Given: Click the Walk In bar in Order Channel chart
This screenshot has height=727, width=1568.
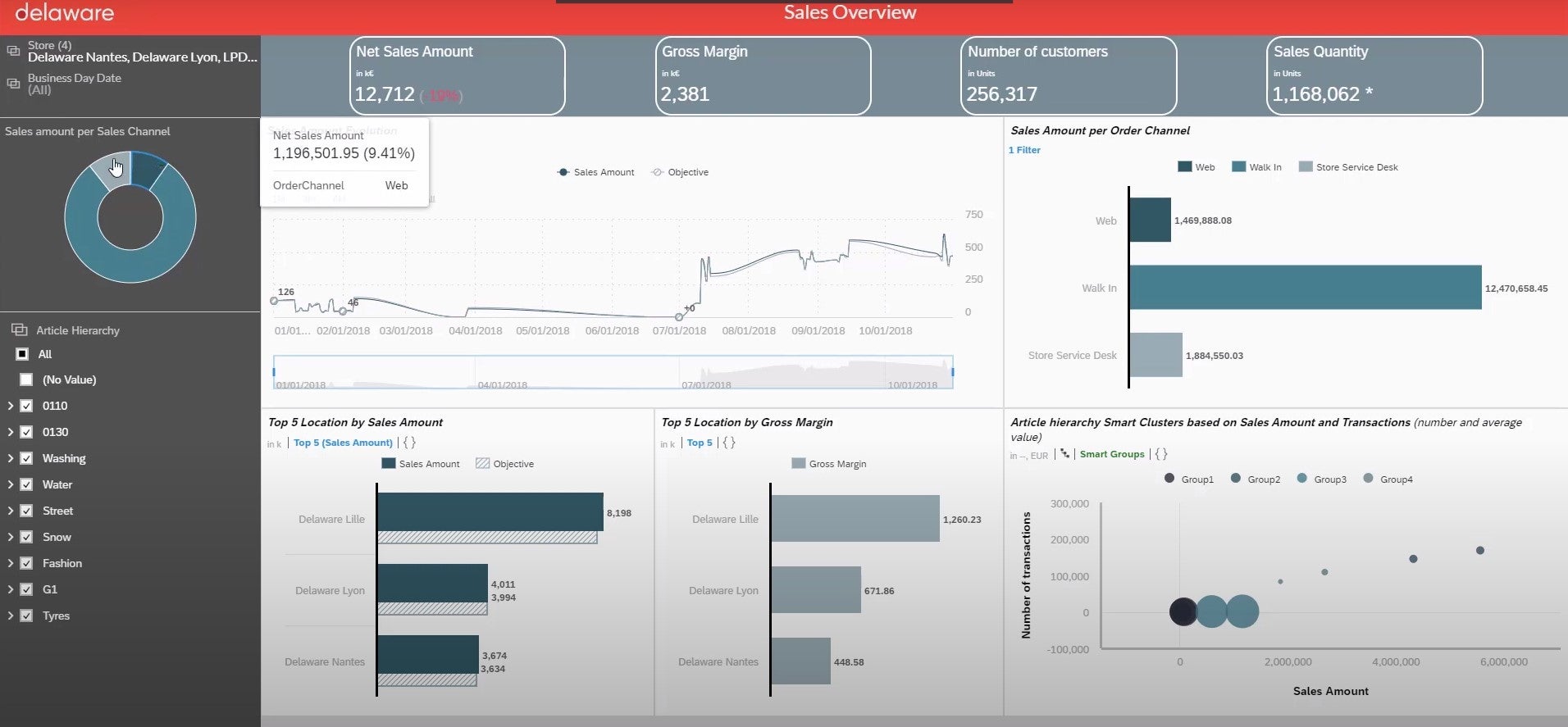Looking at the screenshot, I should pos(1304,288).
